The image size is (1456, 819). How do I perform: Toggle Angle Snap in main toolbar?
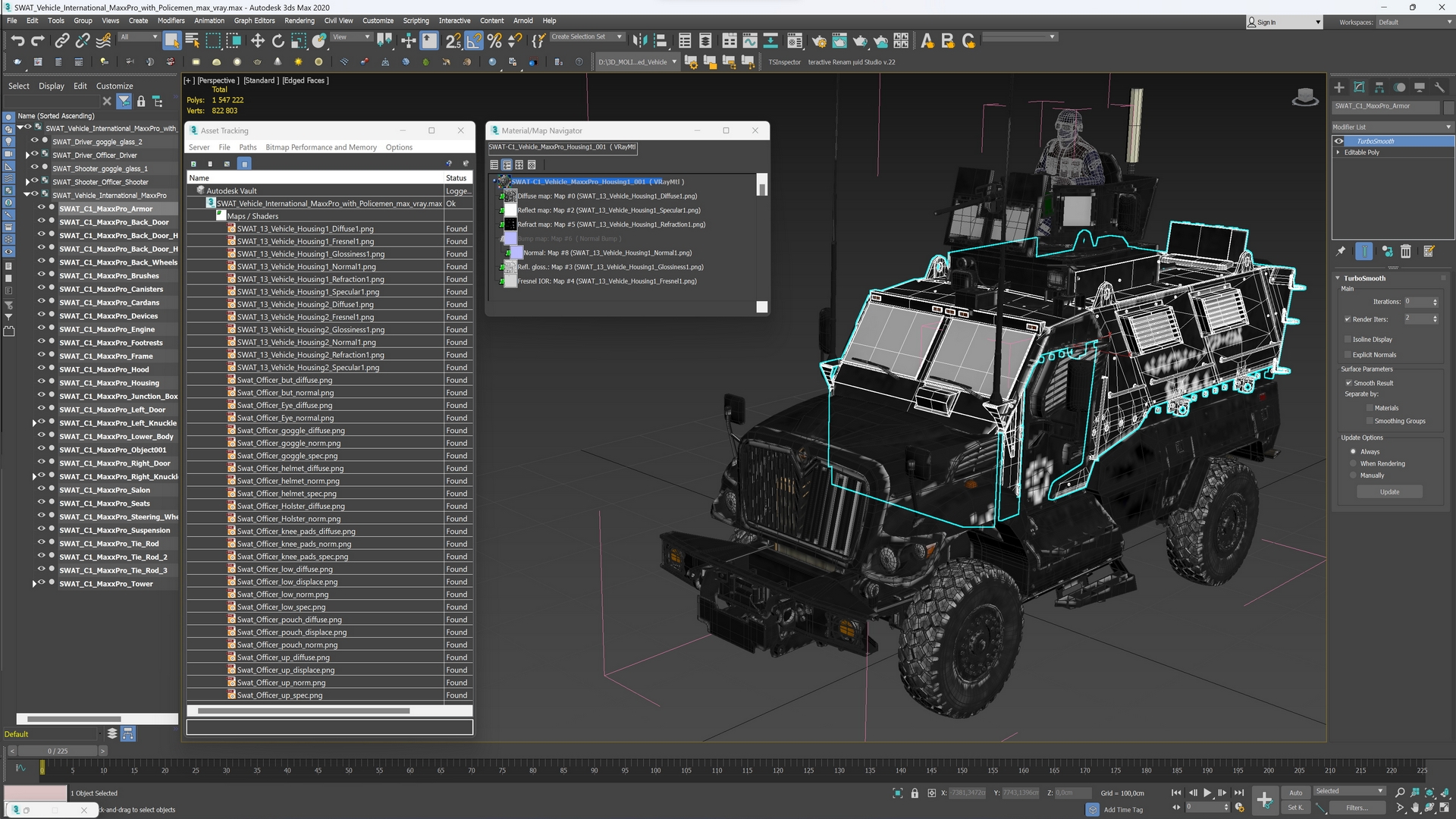coord(473,41)
